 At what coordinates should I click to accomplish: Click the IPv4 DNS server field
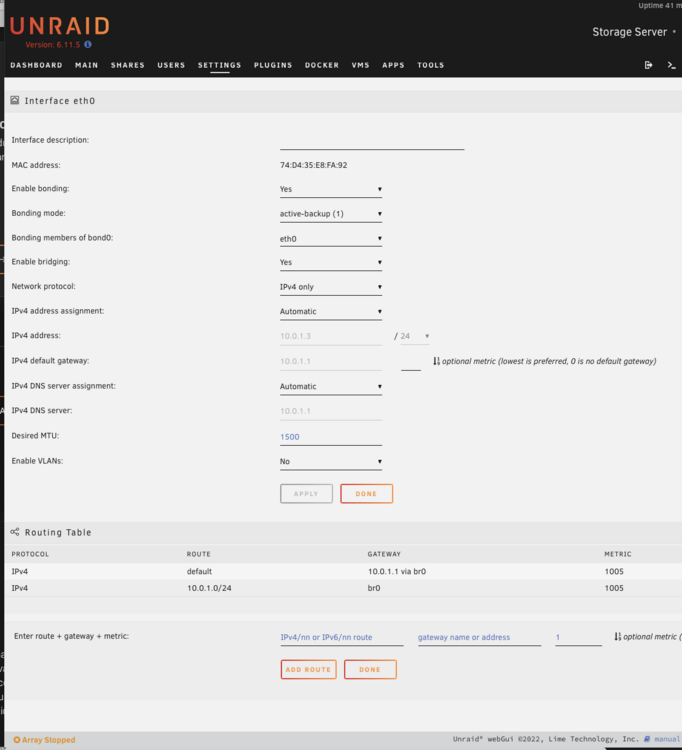point(330,411)
